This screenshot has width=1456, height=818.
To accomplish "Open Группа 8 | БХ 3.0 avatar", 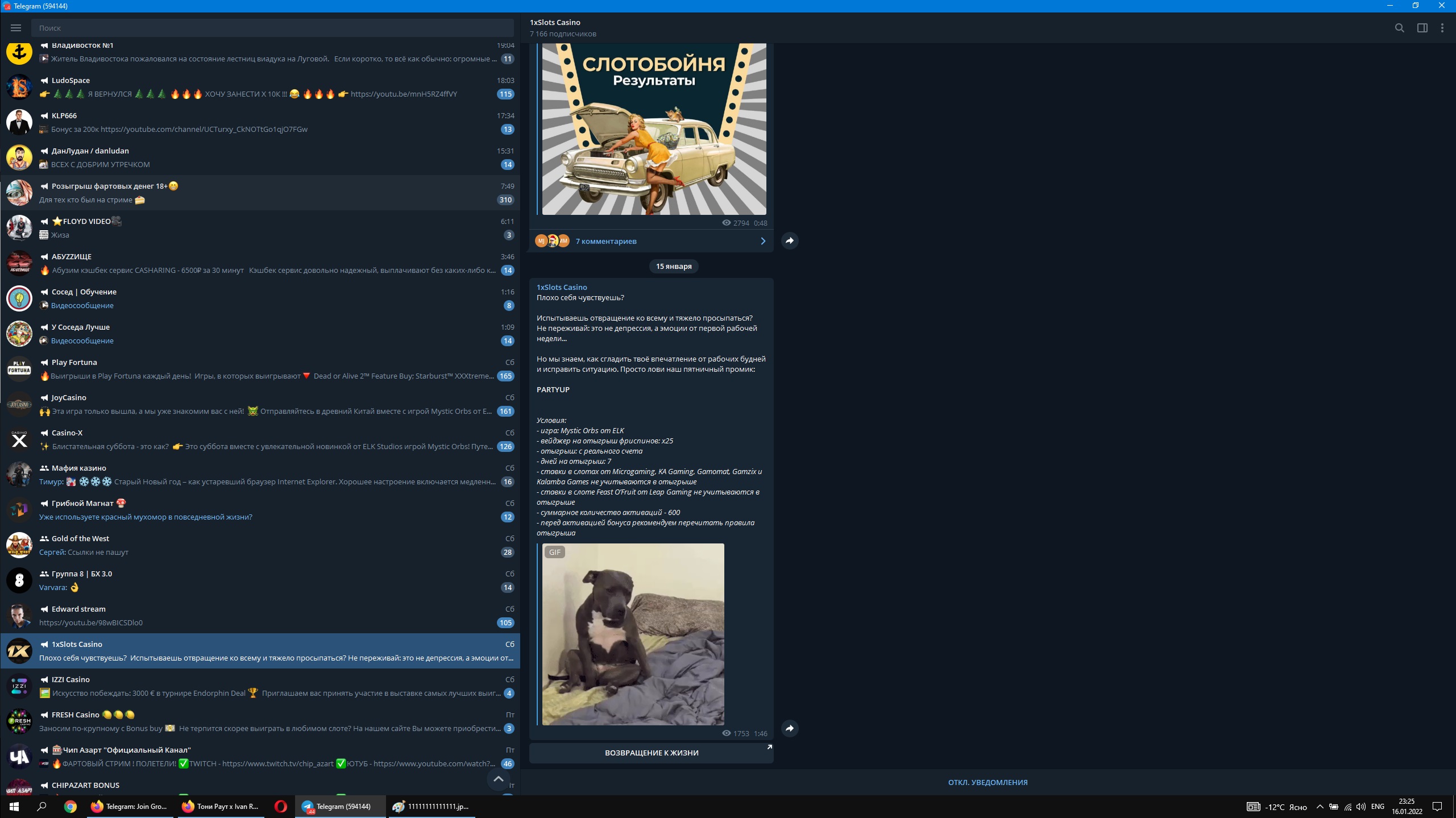I will [x=19, y=580].
